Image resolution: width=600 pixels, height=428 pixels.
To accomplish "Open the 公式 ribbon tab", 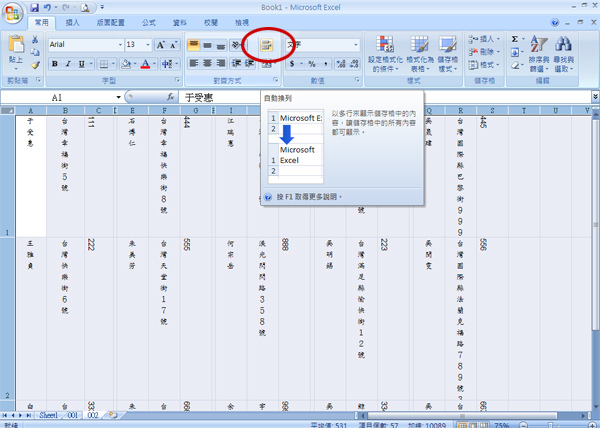I will (148, 23).
